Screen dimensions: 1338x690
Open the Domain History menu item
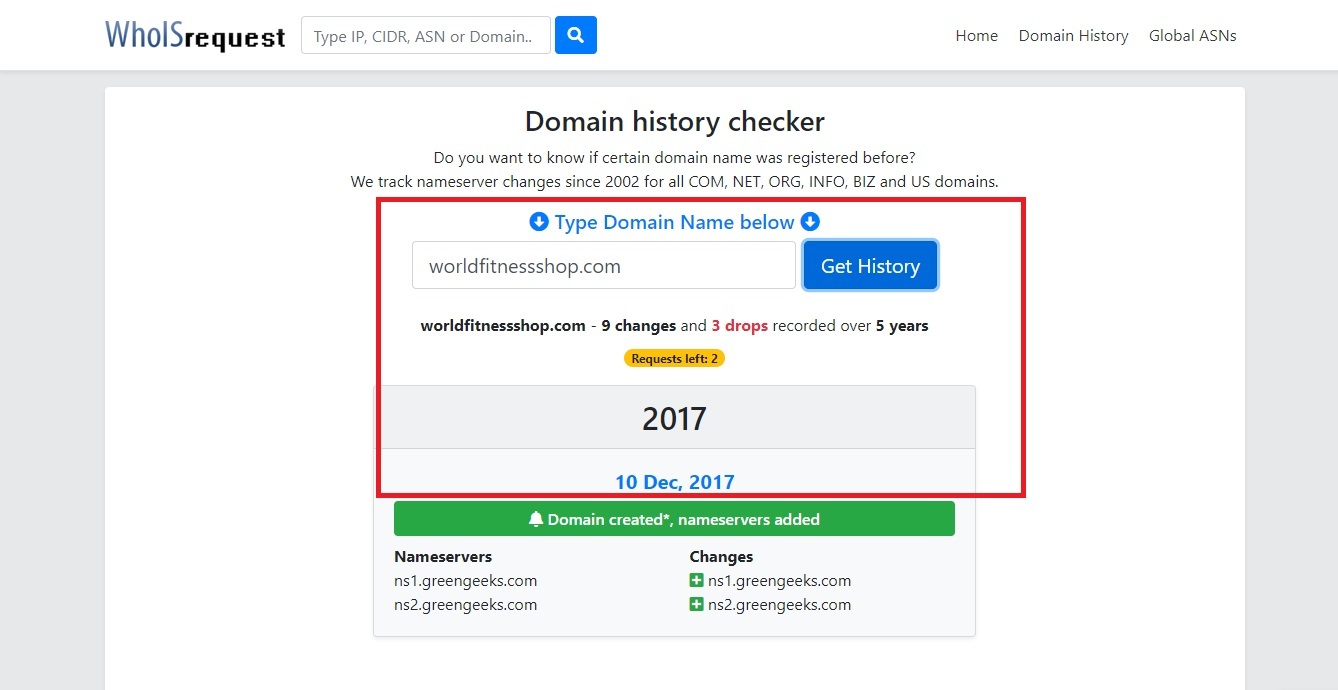[x=1073, y=35]
